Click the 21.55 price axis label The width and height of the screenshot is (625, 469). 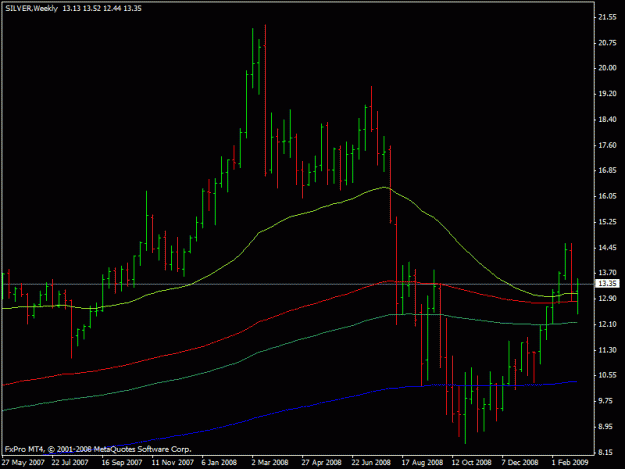pos(607,17)
